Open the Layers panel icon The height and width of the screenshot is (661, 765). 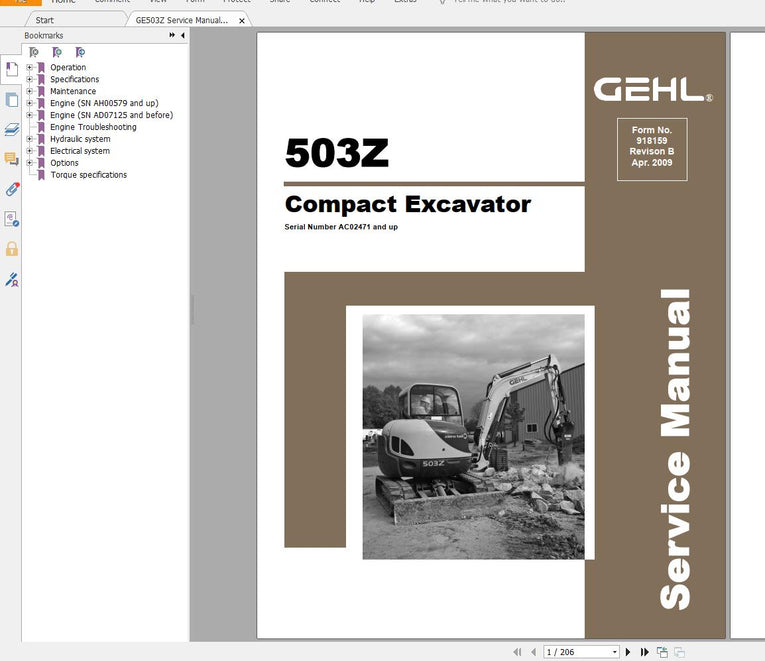(x=11, y=129)
